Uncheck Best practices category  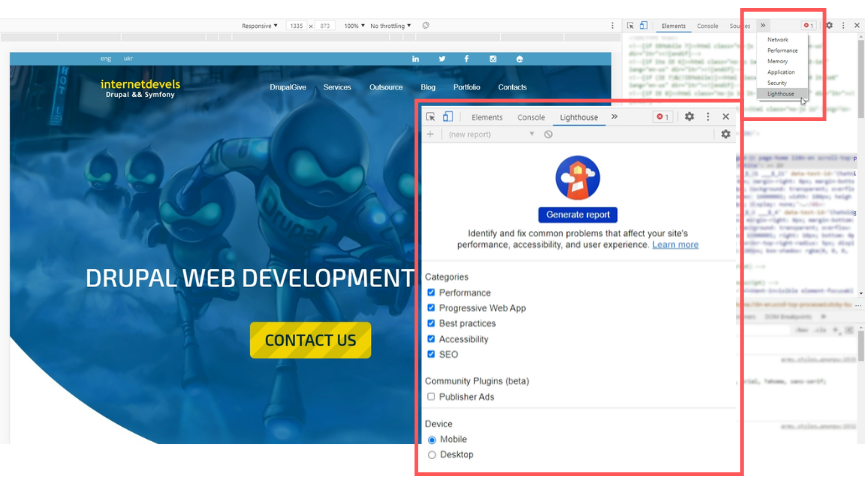coord(431,323)
